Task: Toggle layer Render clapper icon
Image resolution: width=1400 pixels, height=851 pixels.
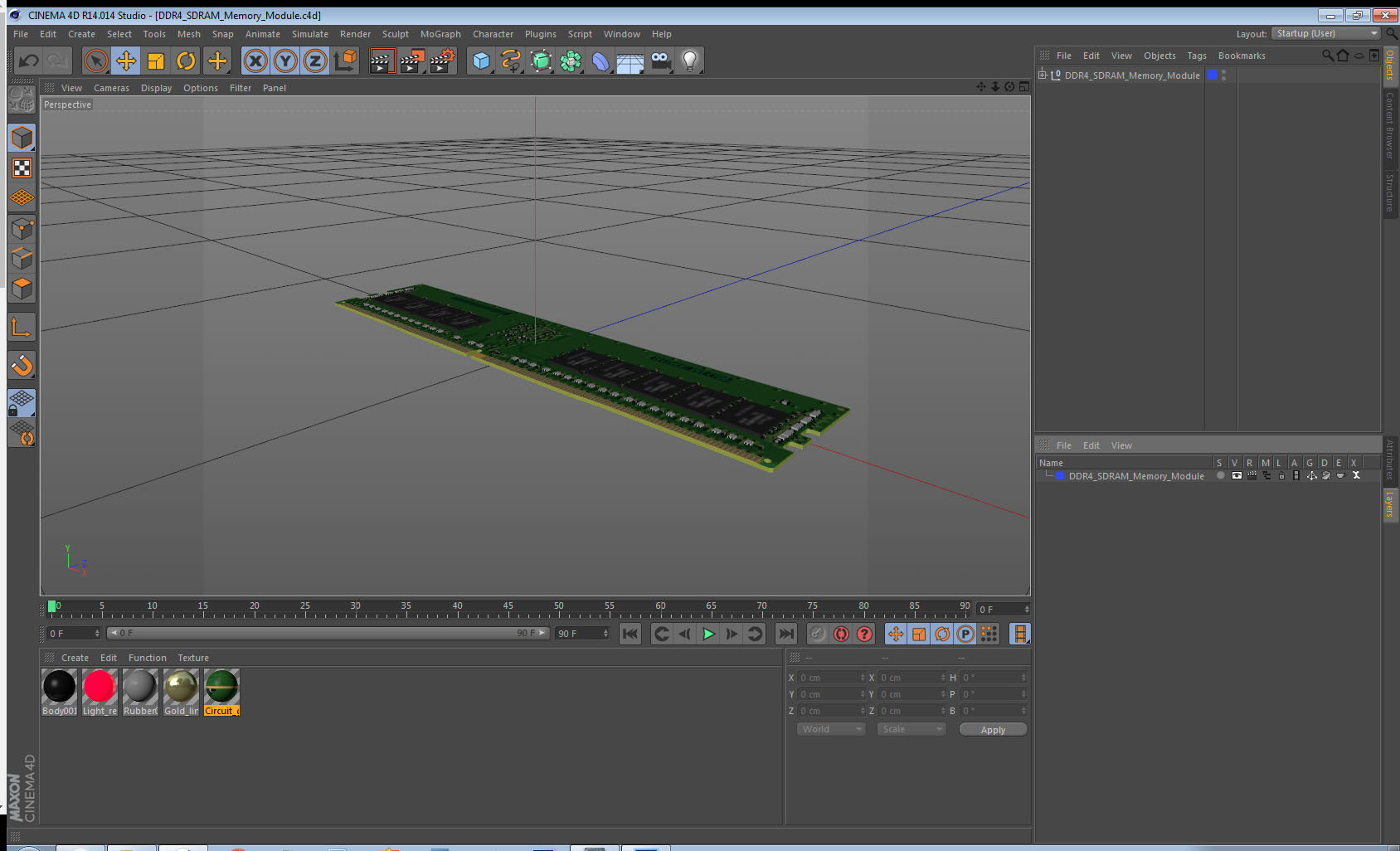Action: (1252, 475)
